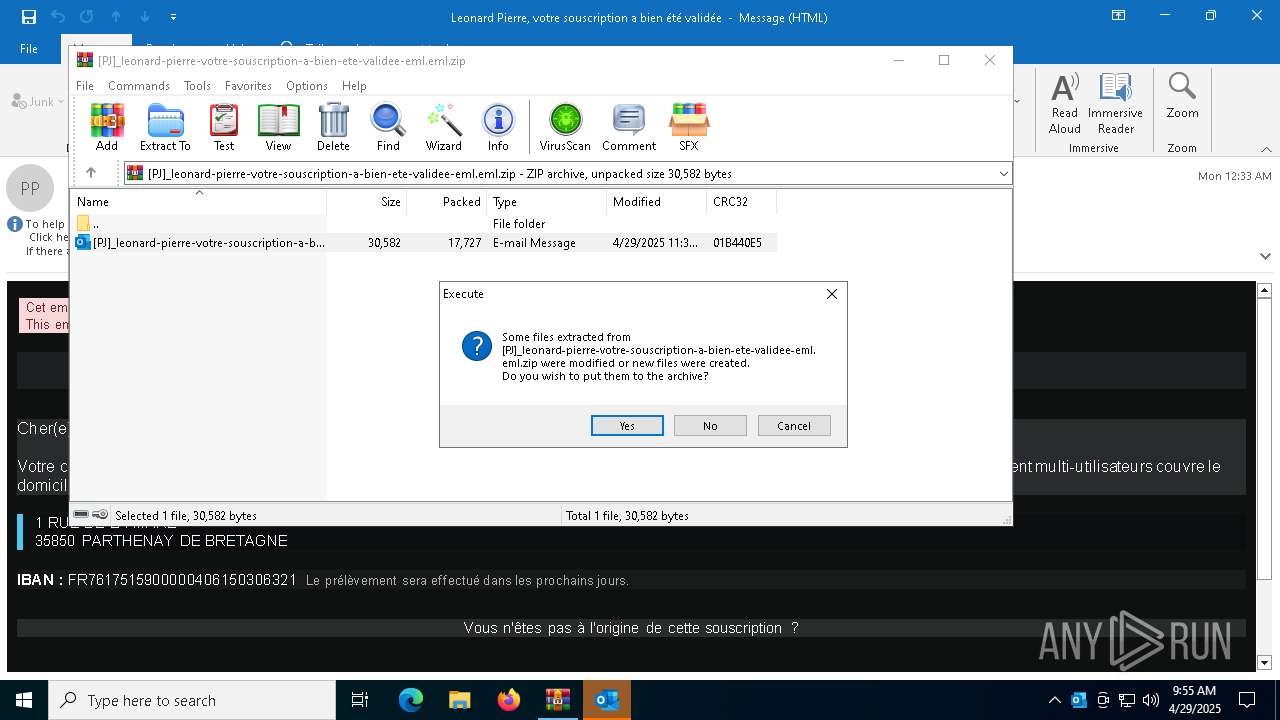The height and width of the screenshot is (720, 1280).
Task: Click Read Aloud in Outlook ribbon
Action: (x=1065, y=103)
